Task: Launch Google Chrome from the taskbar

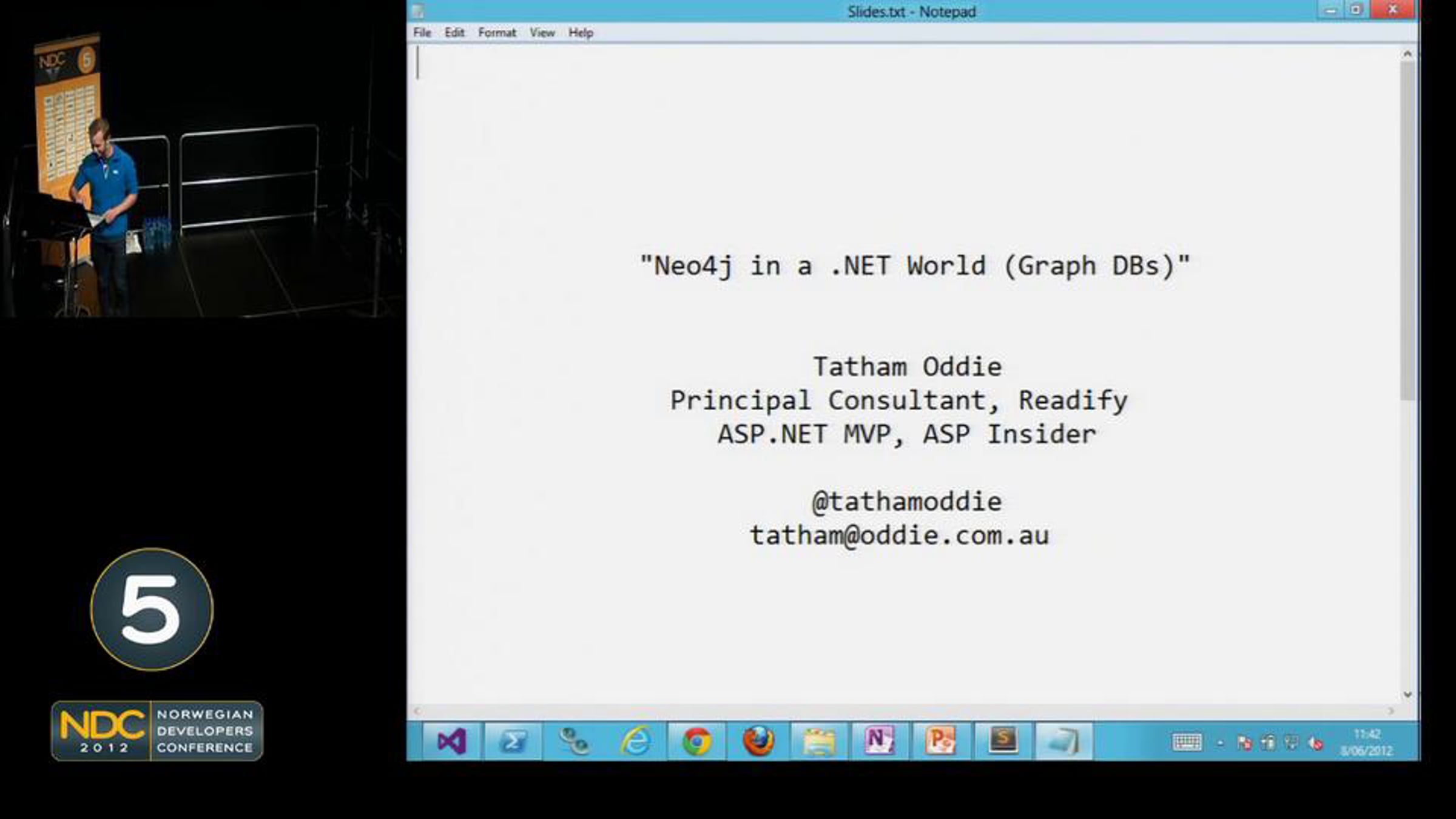Action: pyautogui.click(x=697, y=741)
